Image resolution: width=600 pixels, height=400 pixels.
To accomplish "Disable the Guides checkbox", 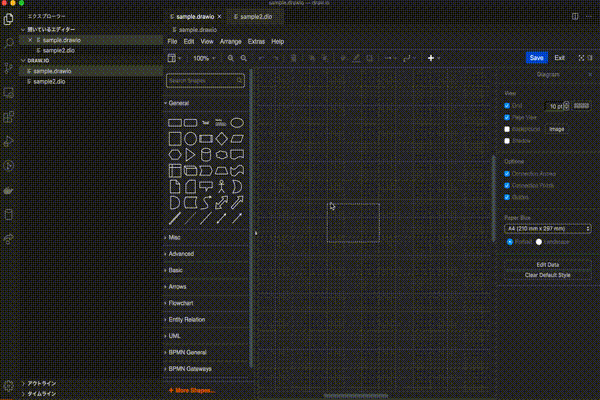I will coord(509,197).
